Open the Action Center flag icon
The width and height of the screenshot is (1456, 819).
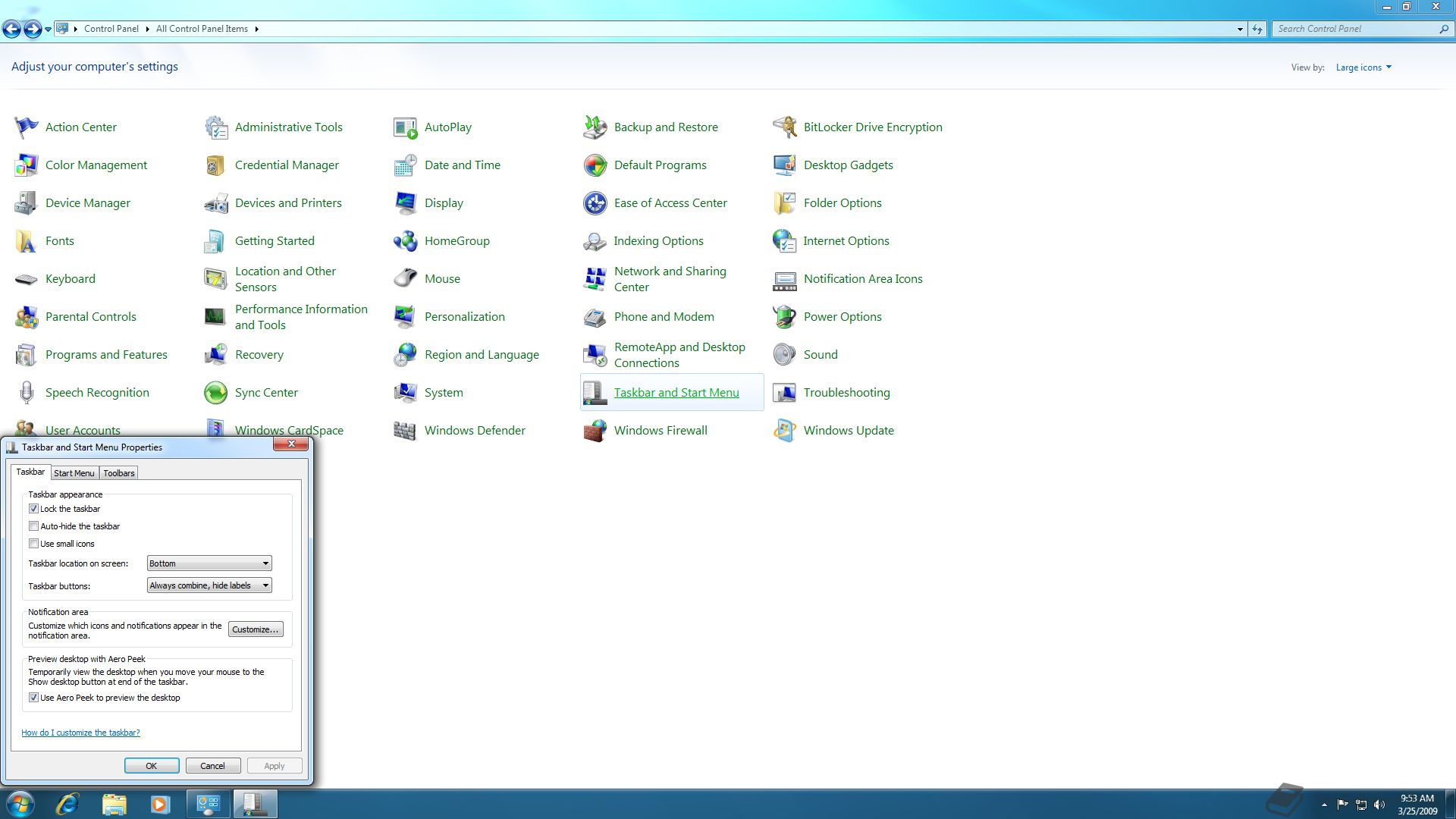coord(27,127)
